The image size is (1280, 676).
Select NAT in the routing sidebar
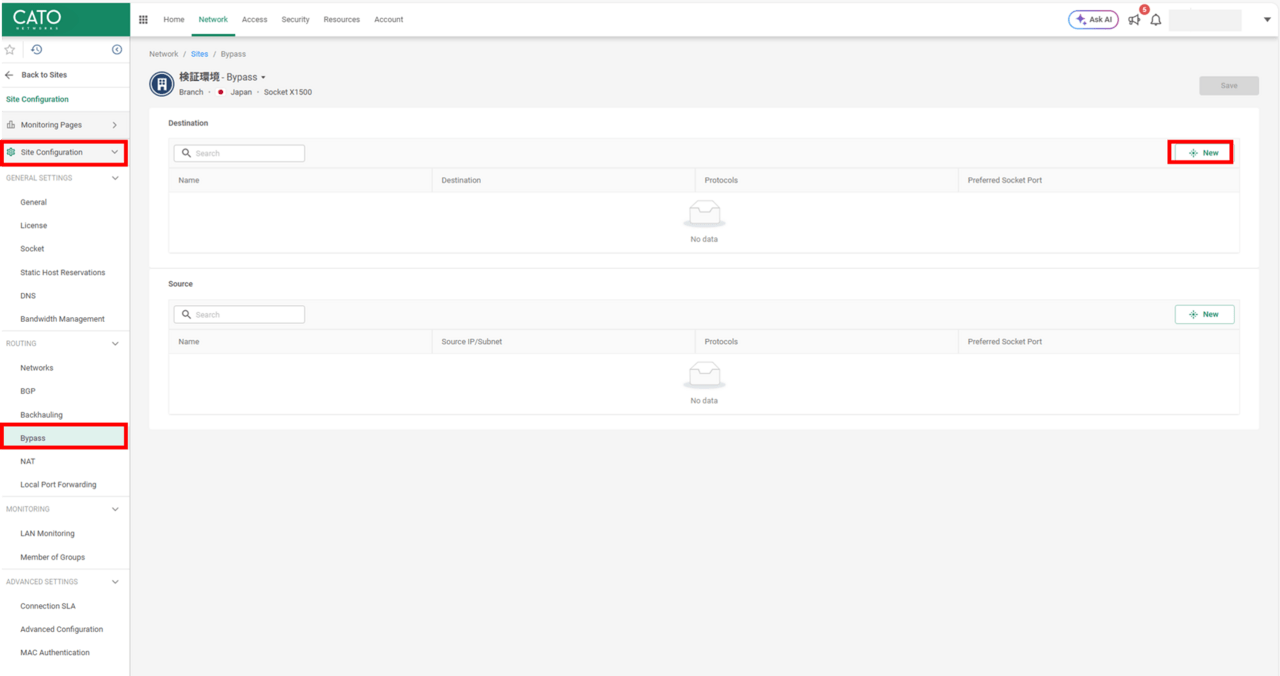tap(28, 461)
